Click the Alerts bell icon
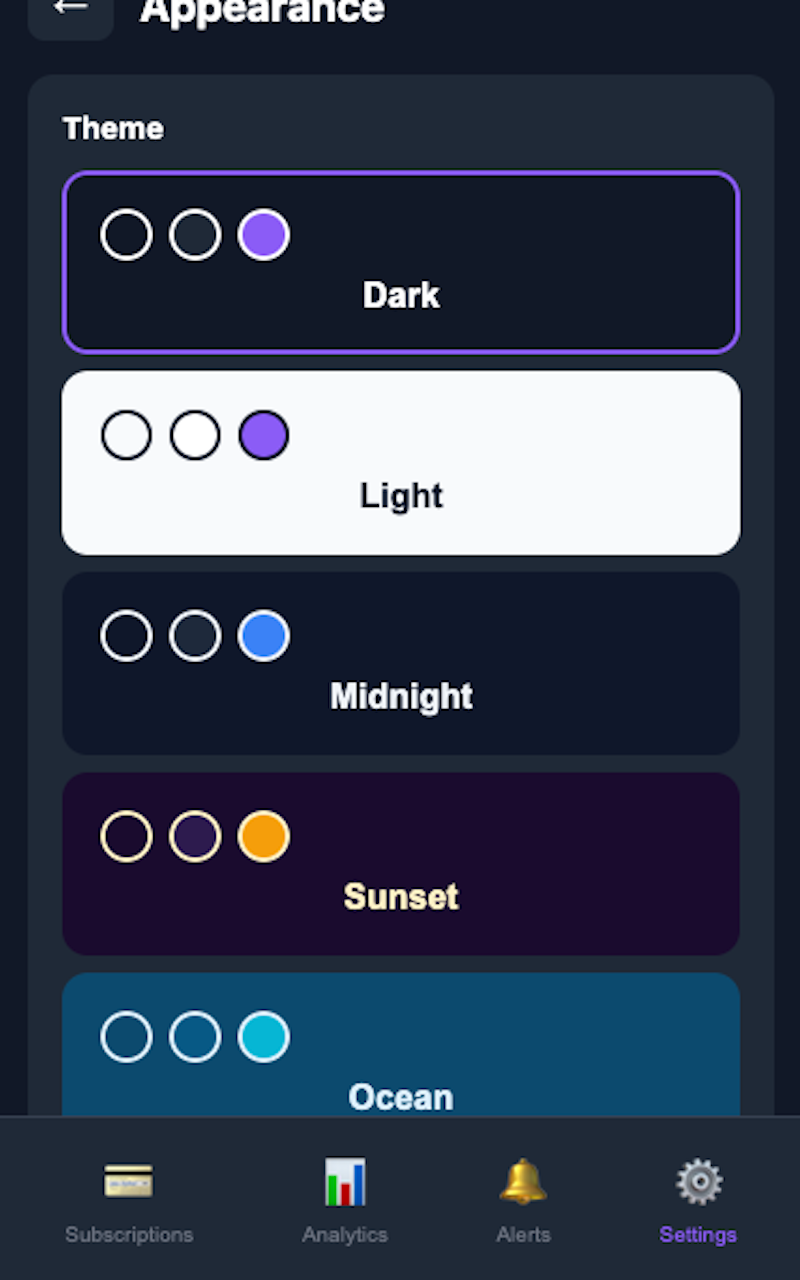 tap(523, 1181)
